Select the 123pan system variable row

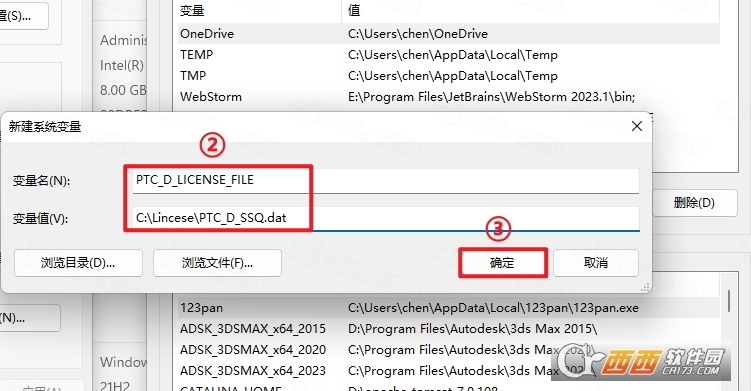[x=449, y=308]
